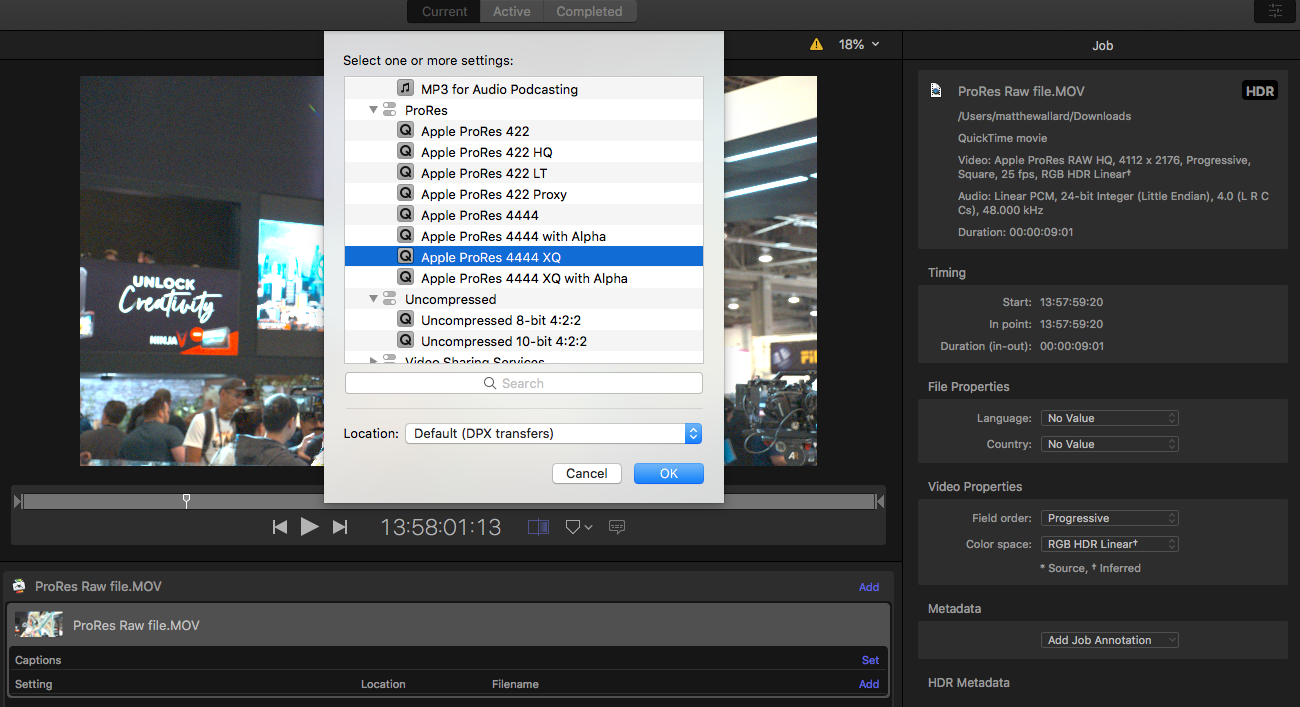Switch to the Active tab
Viewport: 1300px width, 707px height.
click(511, 11)
